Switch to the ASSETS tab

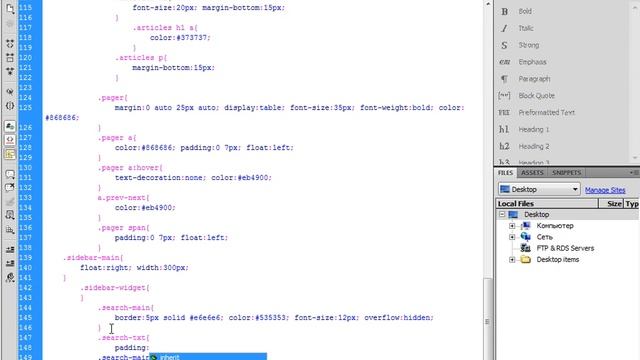coord(532,173)
